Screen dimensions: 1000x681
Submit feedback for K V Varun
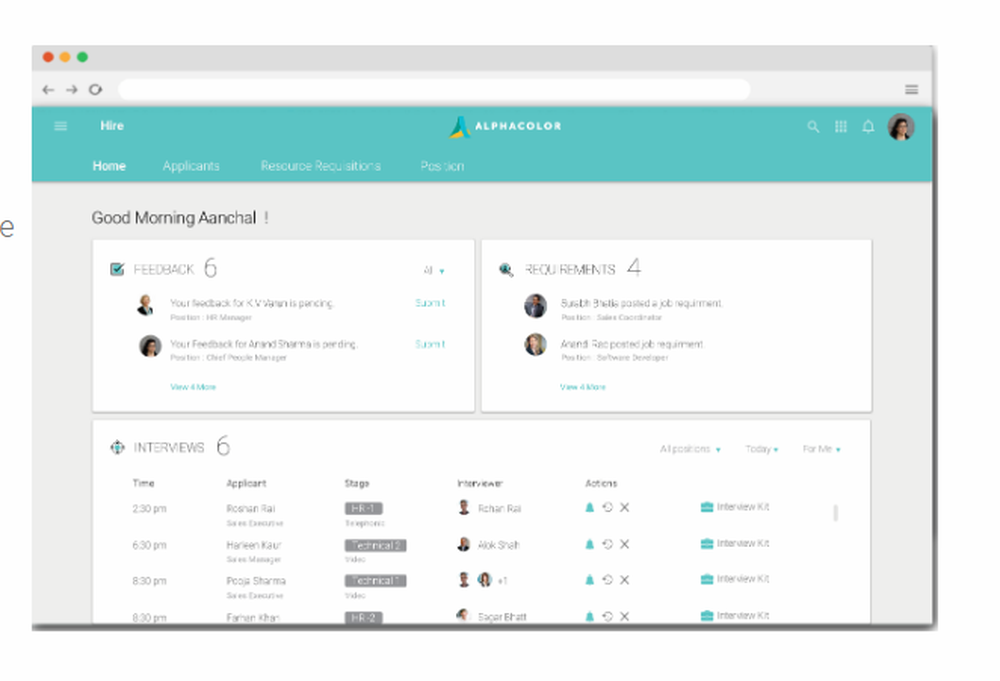pyautogui.click(x=429, y=303)
